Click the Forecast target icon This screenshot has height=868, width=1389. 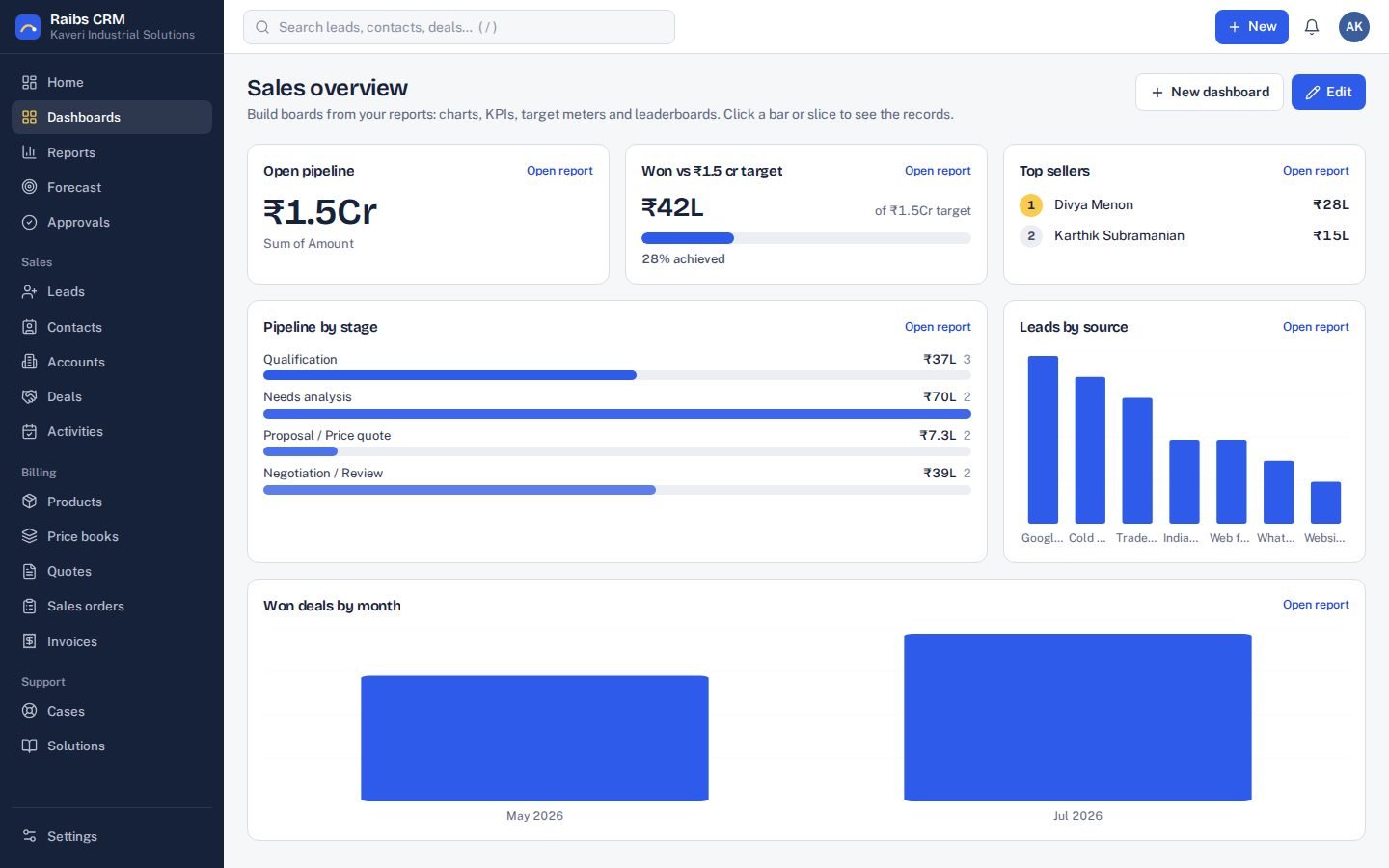(30, 187)
